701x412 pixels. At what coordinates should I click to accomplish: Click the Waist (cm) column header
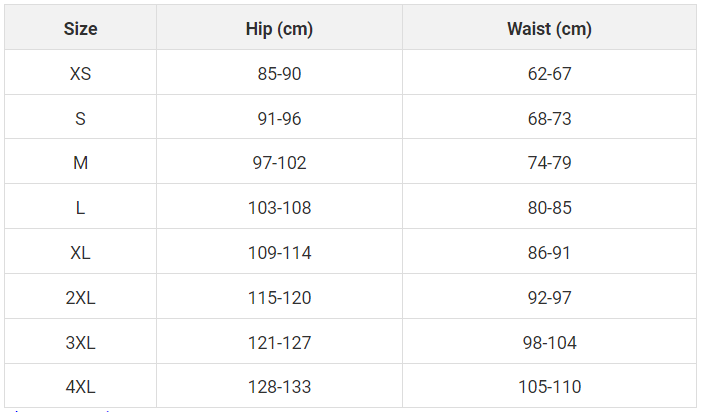click(x=549, y=27)
